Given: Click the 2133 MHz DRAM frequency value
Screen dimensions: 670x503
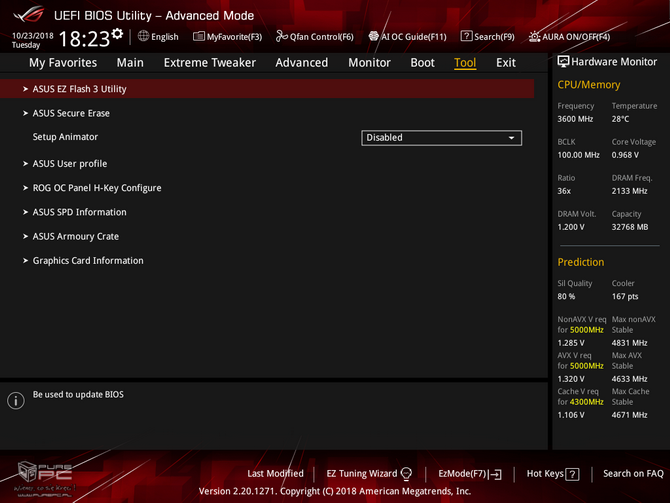Looking at the screenshot, I should [629, 191].
